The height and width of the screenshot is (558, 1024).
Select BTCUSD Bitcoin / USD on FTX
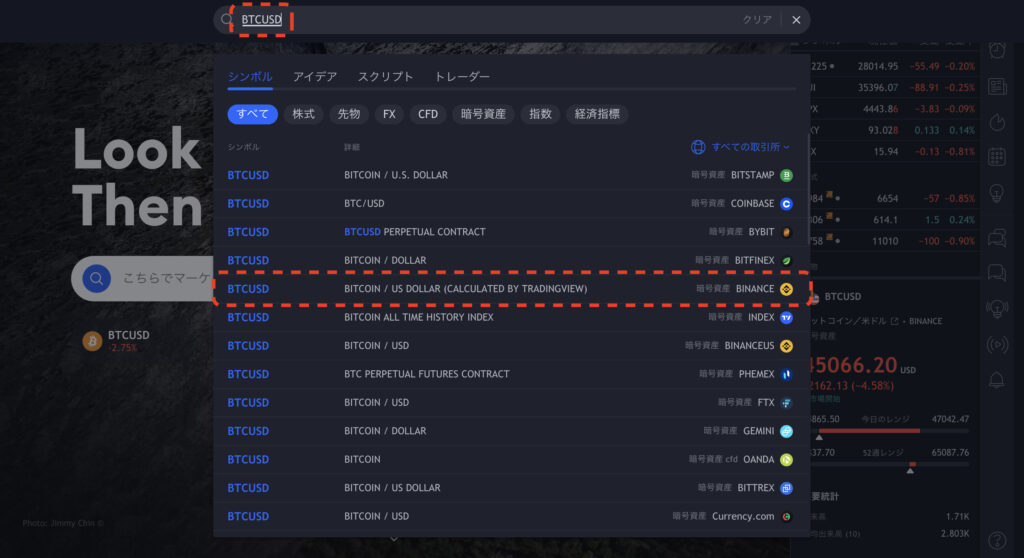(511, 402)
